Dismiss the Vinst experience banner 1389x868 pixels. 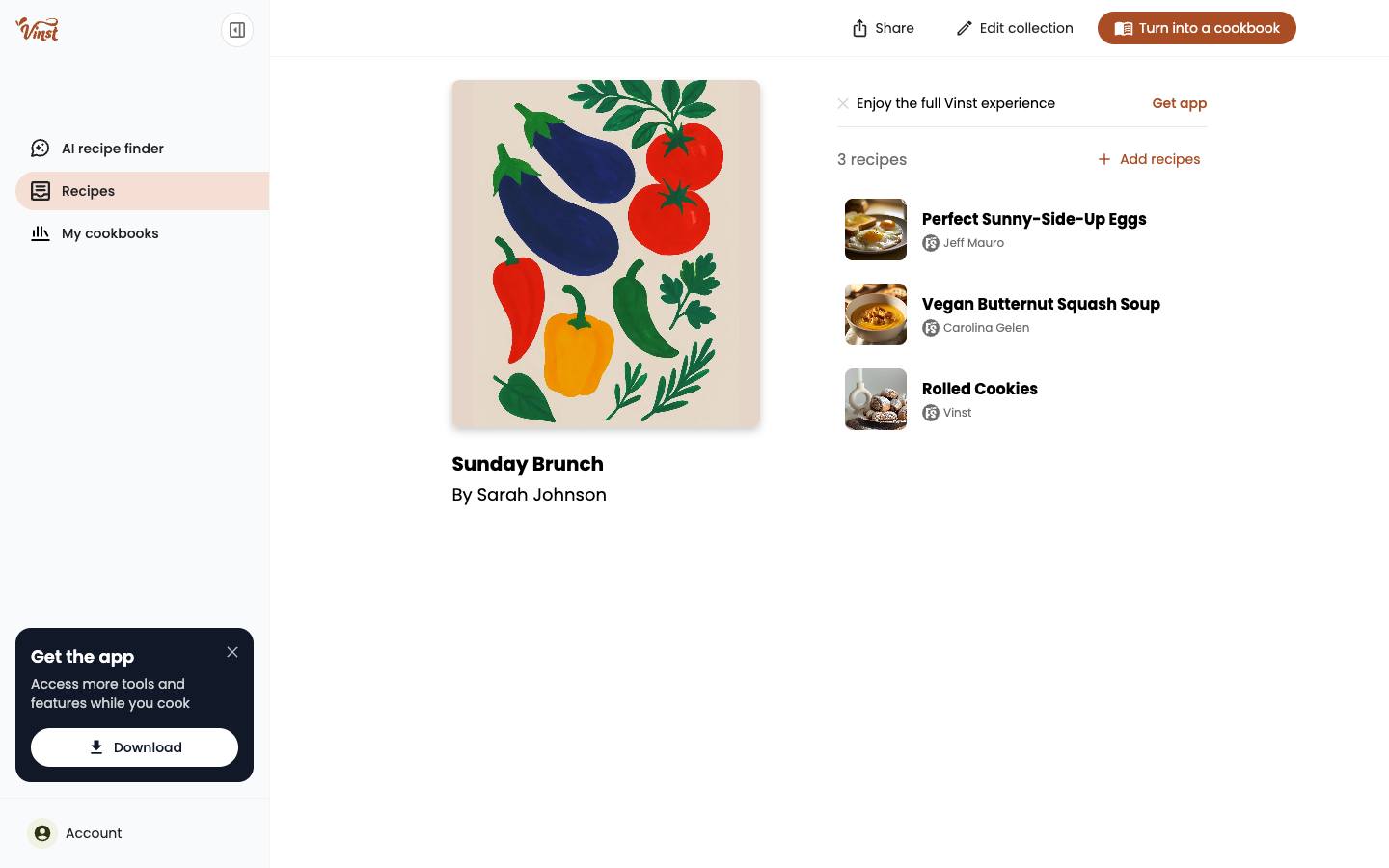(x=843, y=103)
